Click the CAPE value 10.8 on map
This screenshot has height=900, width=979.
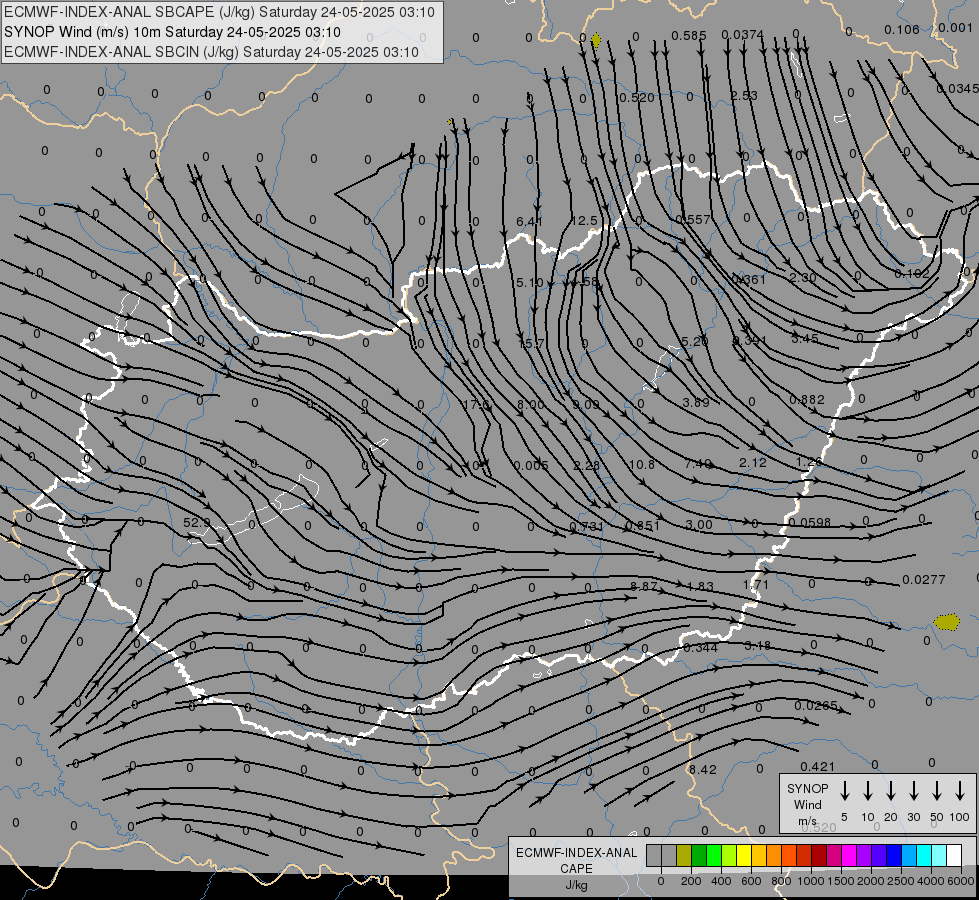(x=642, y=464)
